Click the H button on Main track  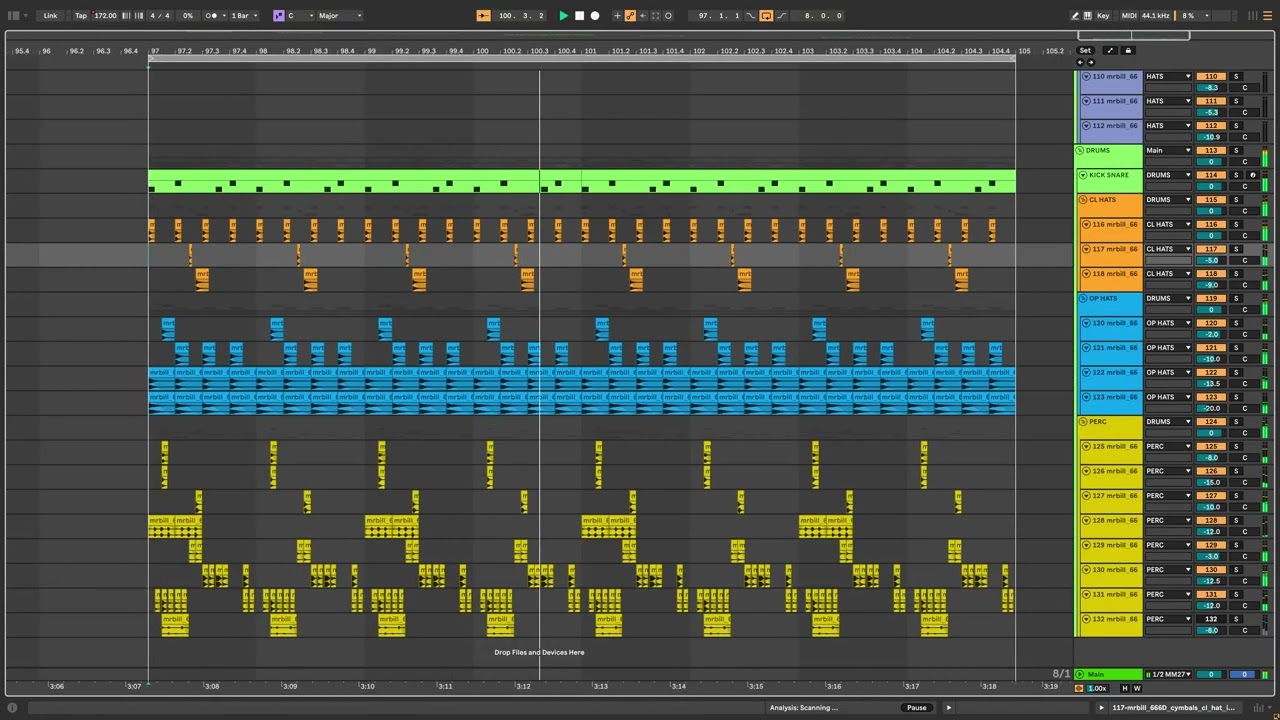[1125, 688]
